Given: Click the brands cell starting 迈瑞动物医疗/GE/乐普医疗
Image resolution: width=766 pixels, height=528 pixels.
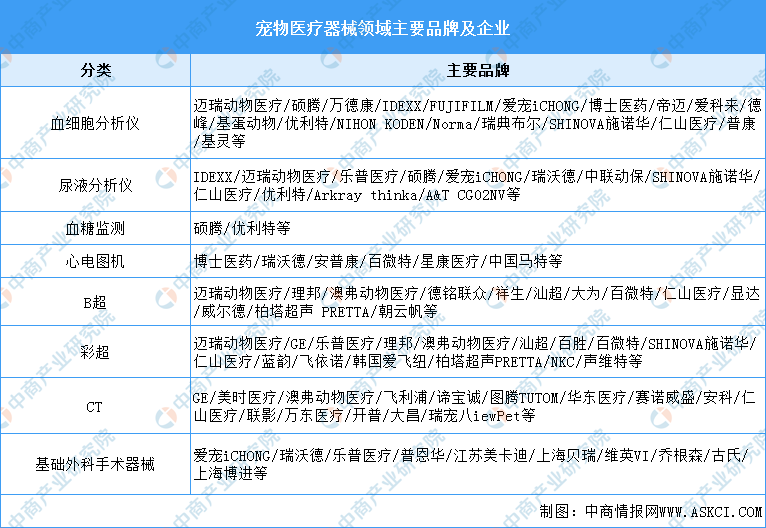Looking at the screenshot, I should pyautogui.click(x=478, y=352).
